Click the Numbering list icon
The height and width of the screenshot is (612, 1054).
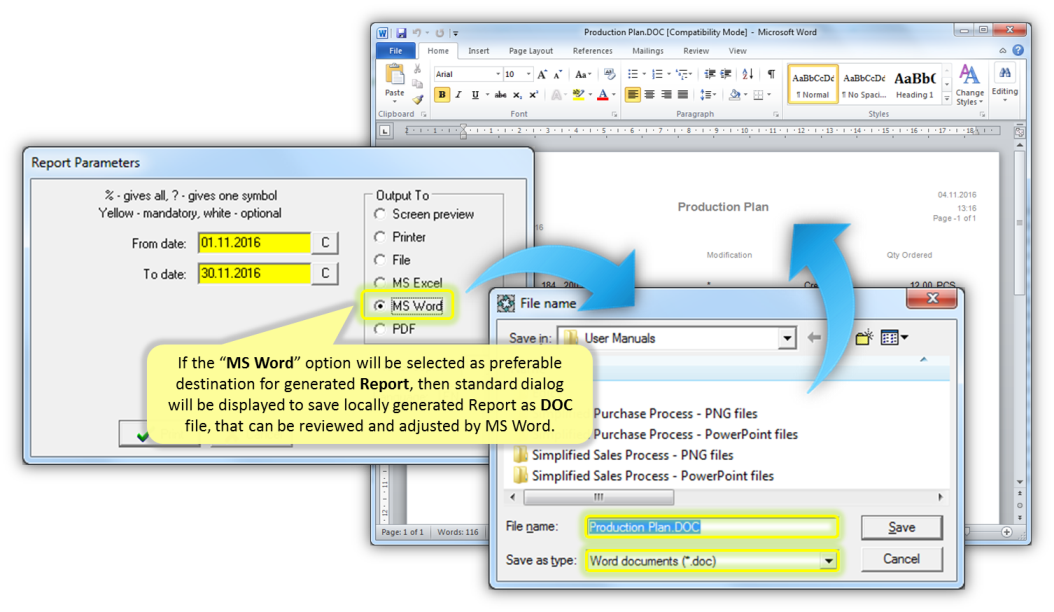click(657, 74)
